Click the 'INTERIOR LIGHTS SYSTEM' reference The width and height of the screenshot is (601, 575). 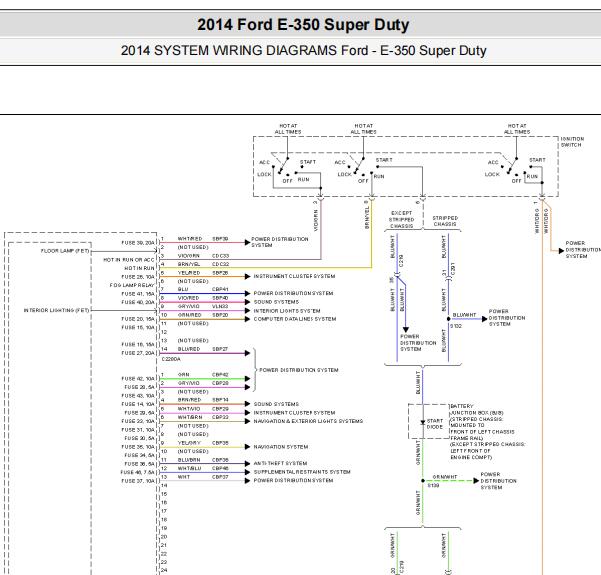287,311
